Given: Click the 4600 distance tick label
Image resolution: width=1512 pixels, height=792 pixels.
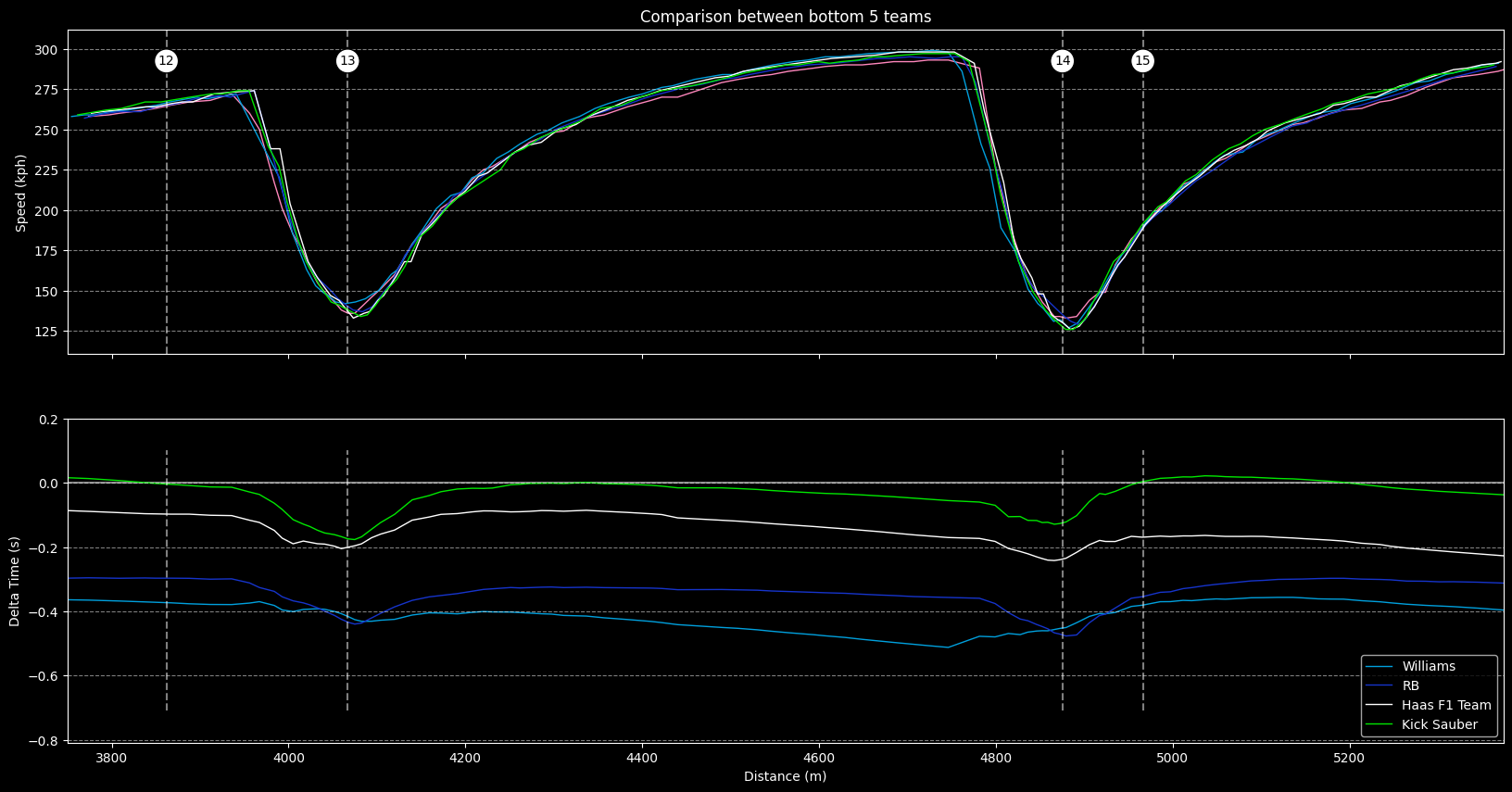Looking at the screenshot, I should (x=819, y=759).
